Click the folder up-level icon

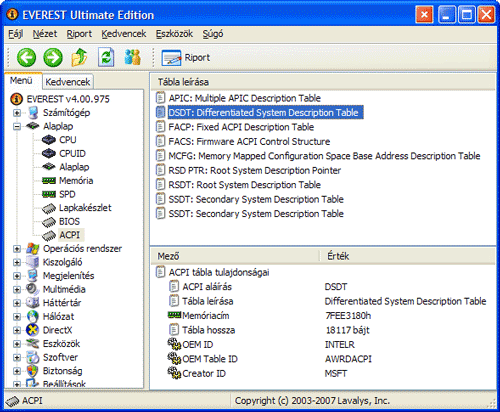(x=79, y=57)
